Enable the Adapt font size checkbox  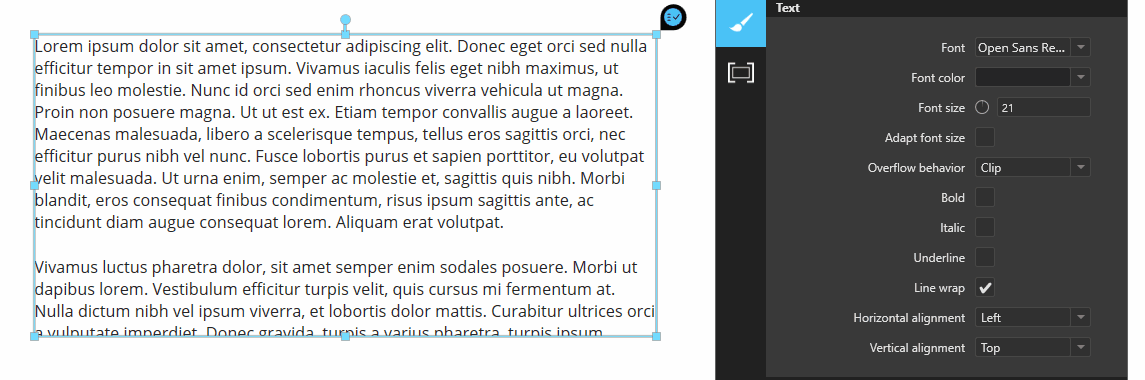[985, 137]
